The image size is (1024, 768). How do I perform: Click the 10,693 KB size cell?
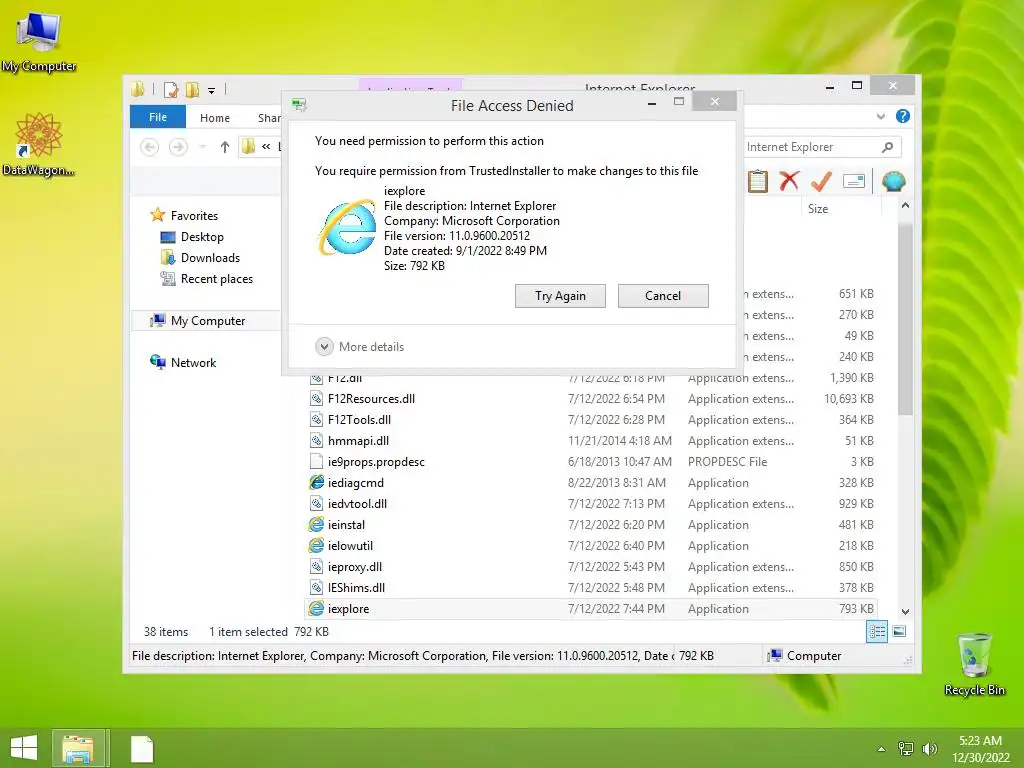pyautogui.click(x=848, y=398)
